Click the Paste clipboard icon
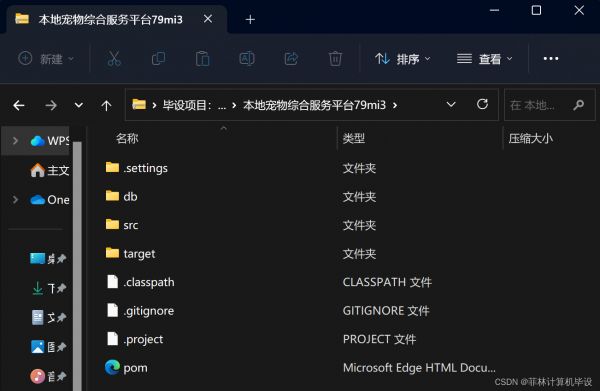 (x=202, y=59)
